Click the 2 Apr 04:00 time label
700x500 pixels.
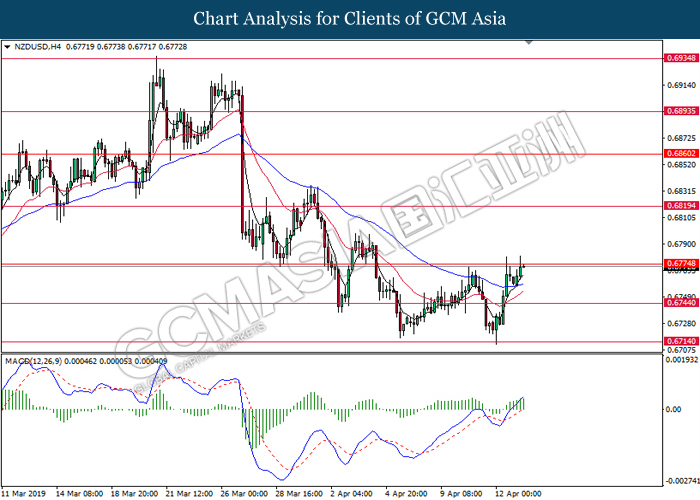[351, 494]
